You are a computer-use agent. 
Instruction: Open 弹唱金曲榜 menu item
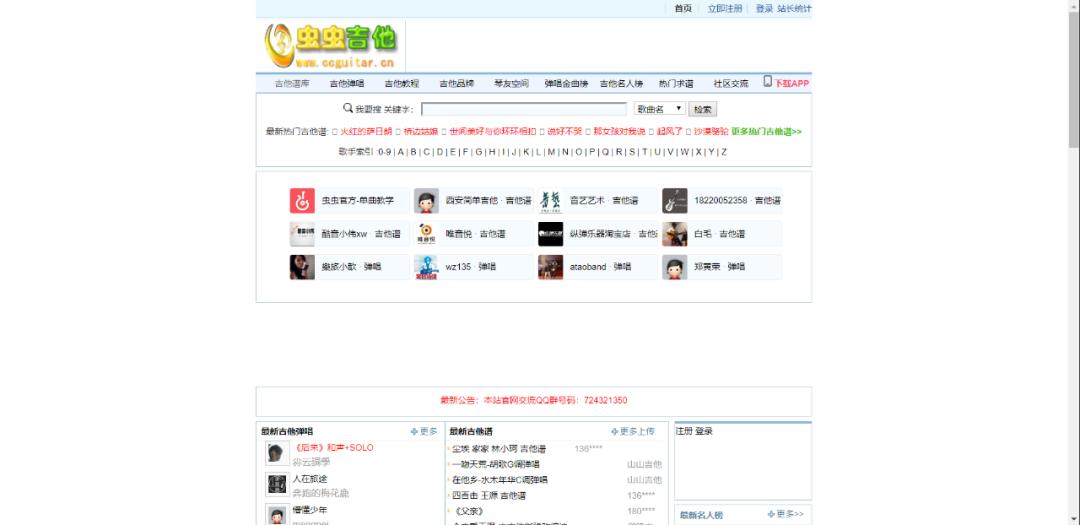(x=566, y=83)
